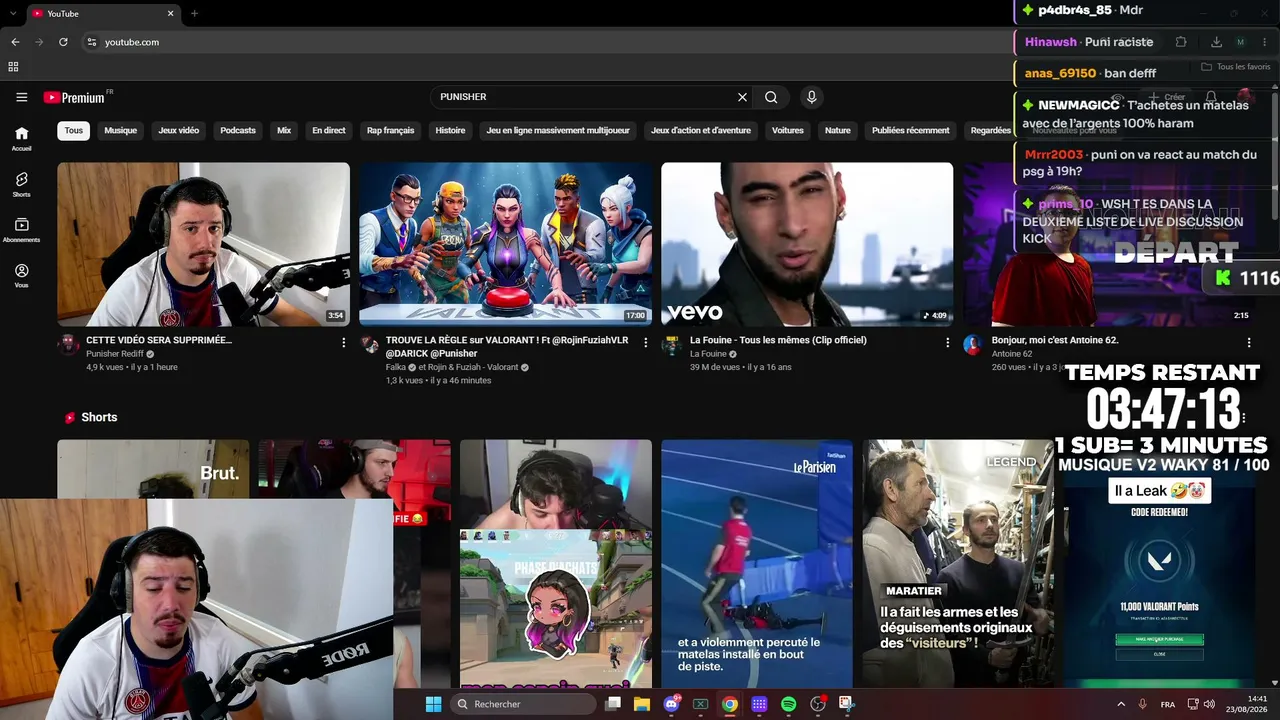Open the Punisher Rediff channel avatar
Viewport: 1280px width, 720px height.
tap(68, 345)
